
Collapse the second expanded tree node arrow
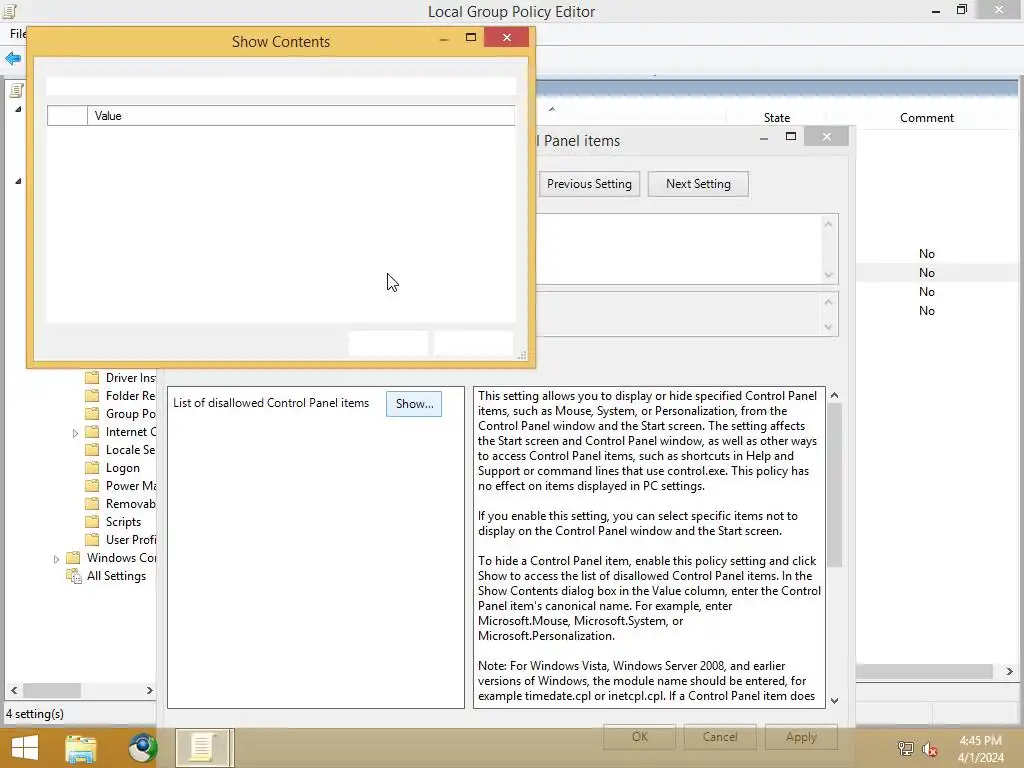point(18,181)
